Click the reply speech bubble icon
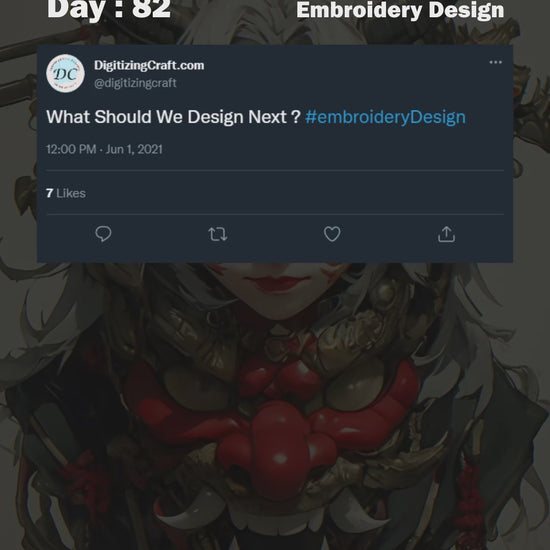This screenshot has height=550, width=550. (103, 234)
